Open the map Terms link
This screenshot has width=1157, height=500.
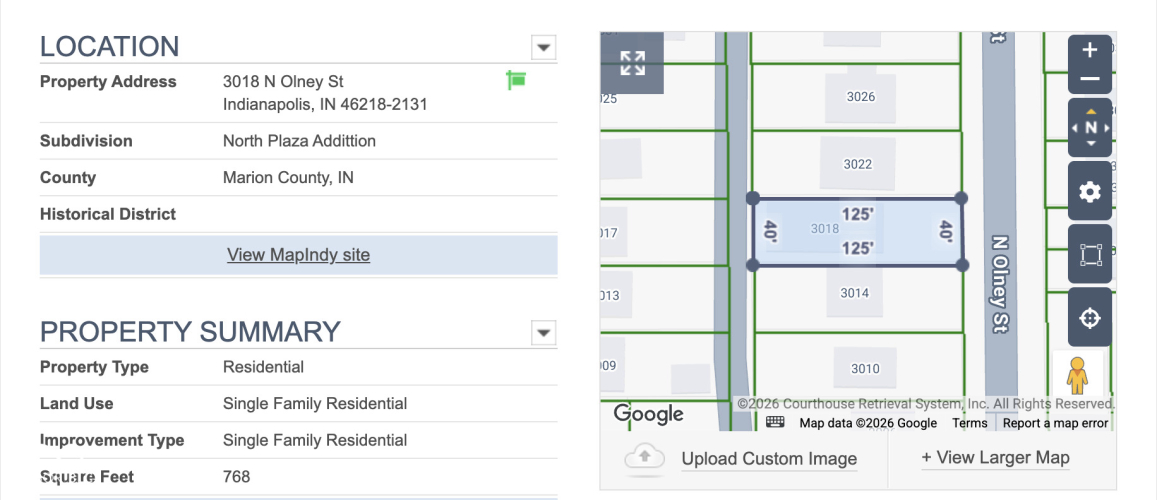pos(970,423)
